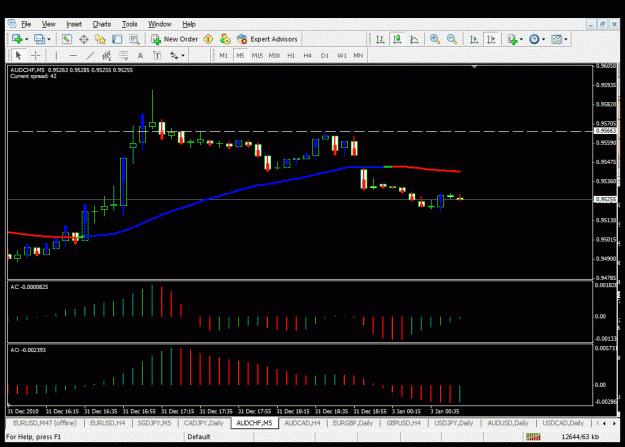Screen dimensions: 625x447
Task: Open the File menu
Action: click(26, 24)
